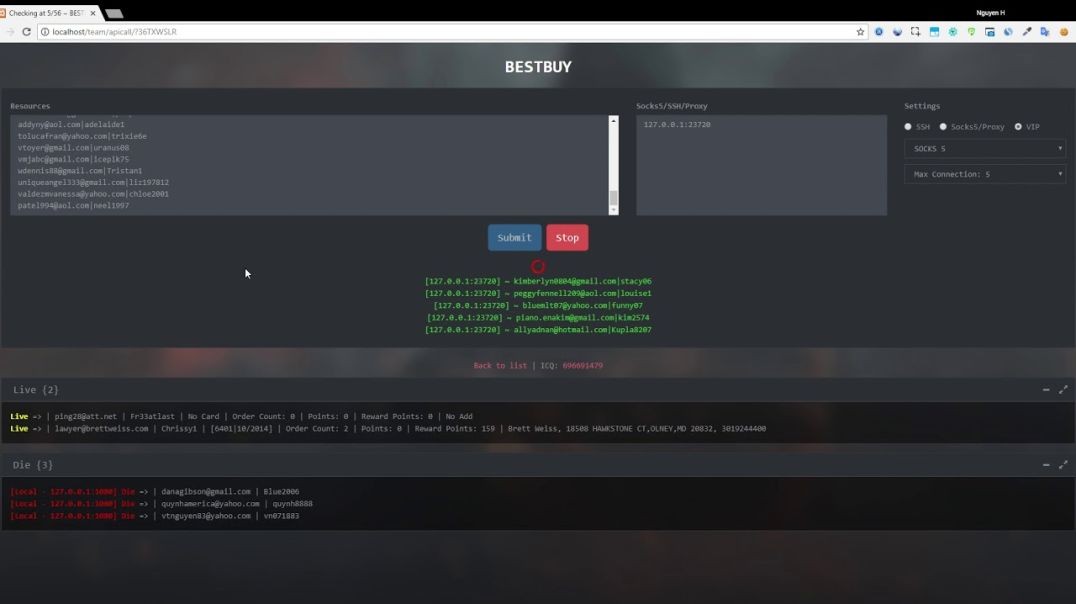
Task: Select the VIP radio option
Action: point(1018,126)
